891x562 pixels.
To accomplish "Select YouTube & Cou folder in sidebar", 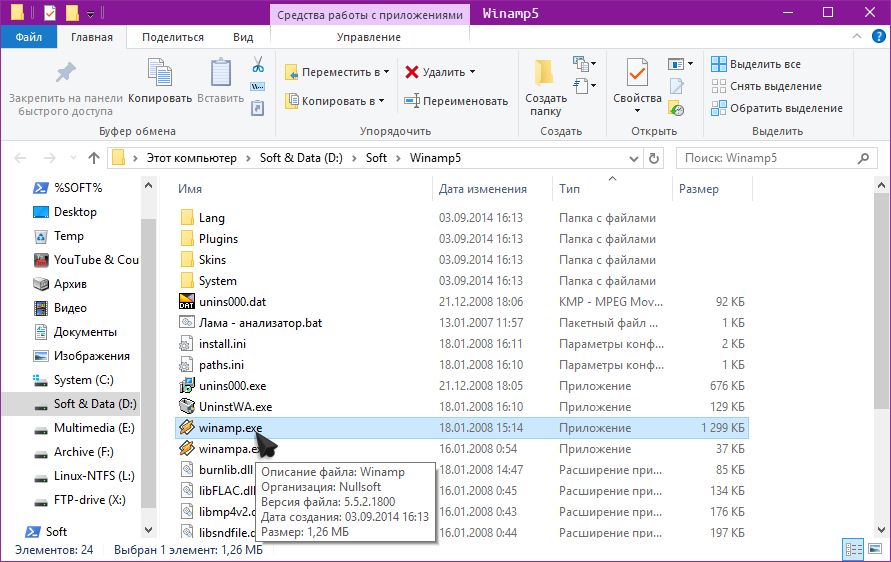I will [x=96, y=260].
